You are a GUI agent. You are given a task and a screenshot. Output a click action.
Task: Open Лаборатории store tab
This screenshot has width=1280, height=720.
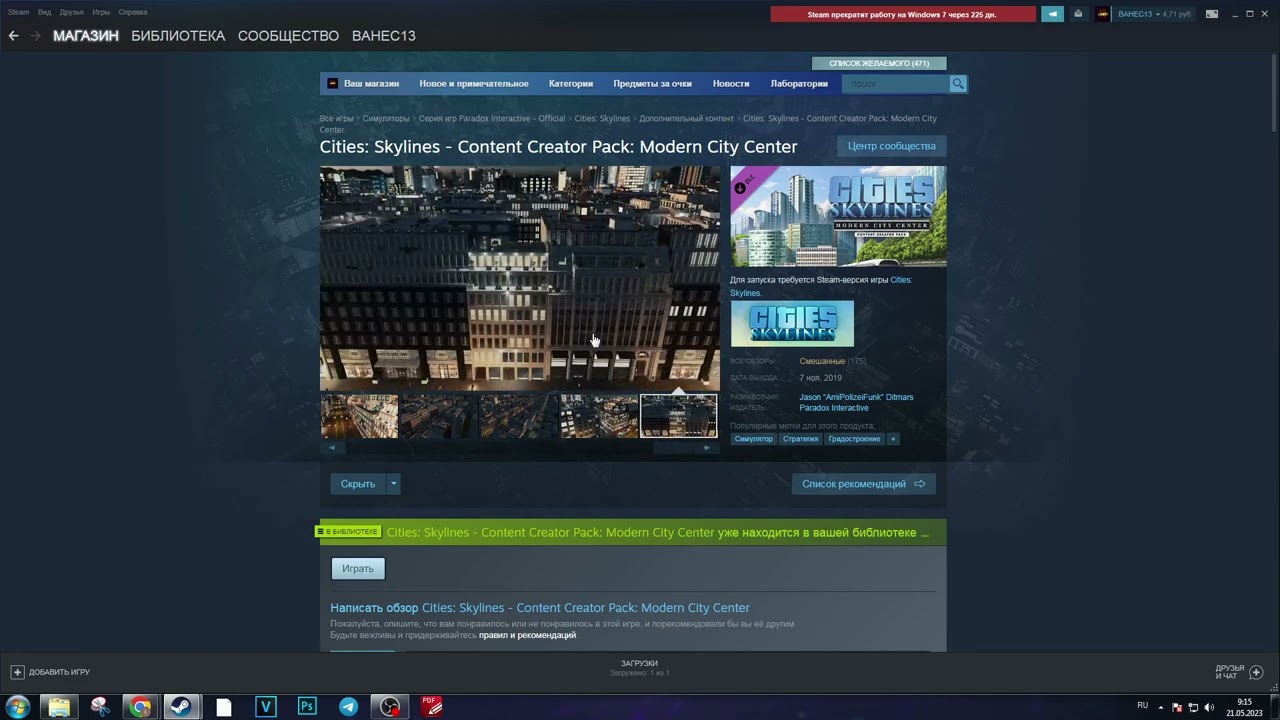(799, 84)
